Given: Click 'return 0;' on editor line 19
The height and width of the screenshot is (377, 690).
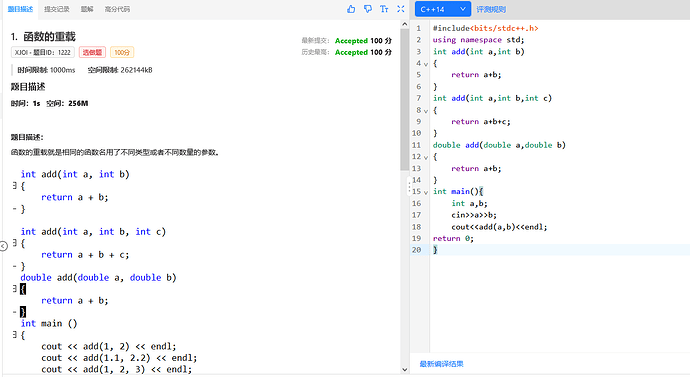Looking at the screenshot, I should tap(453, 238).
